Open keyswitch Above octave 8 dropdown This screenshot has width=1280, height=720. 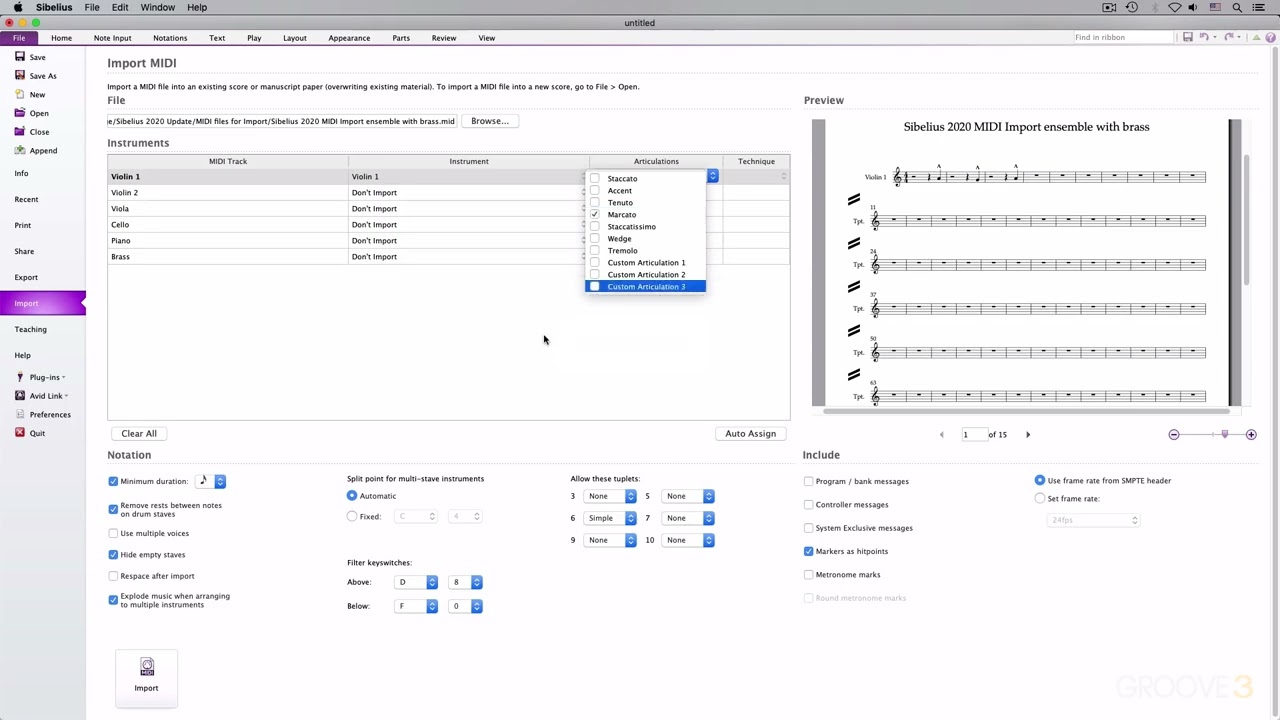tap(465, 582)
